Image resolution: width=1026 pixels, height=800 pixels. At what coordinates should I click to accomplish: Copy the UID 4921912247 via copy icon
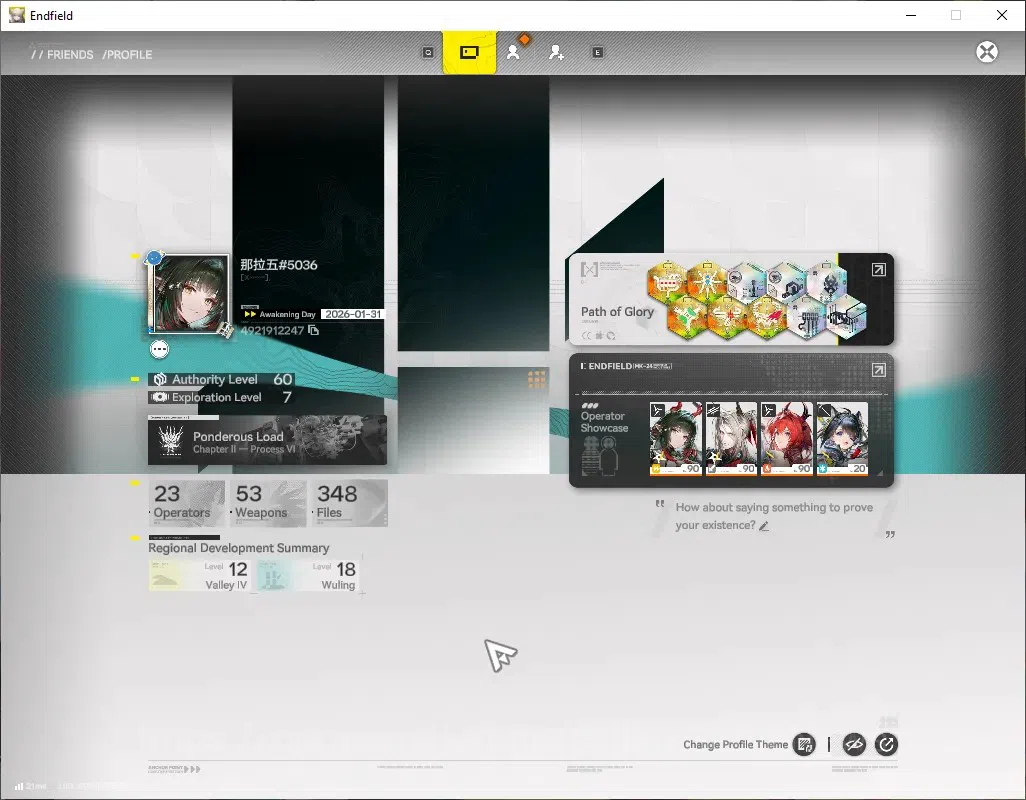click(x=313, y=330)
